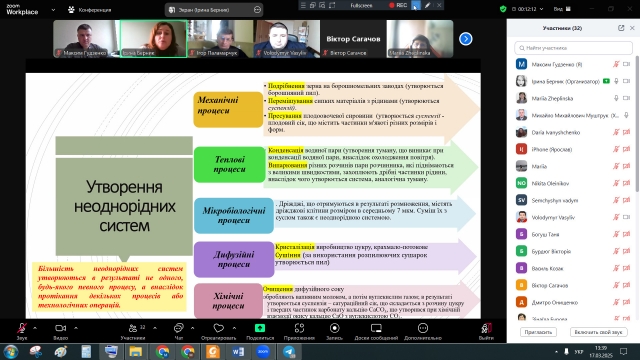Select Віктор Сагачов name tile
The width and height of the screenshot is (640, 360).
click(353, 39)
